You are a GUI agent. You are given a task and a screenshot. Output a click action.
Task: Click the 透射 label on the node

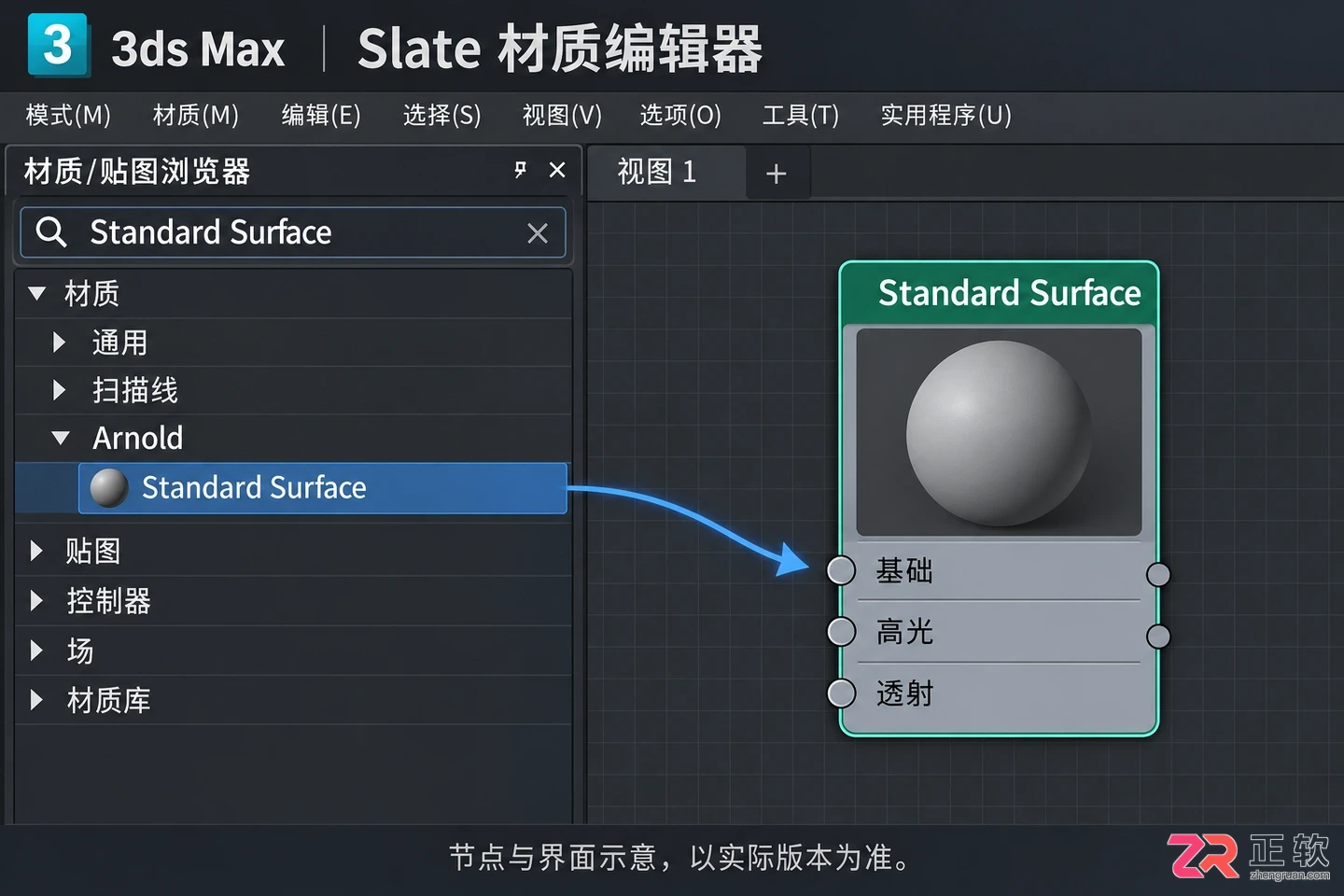[904, 693]
